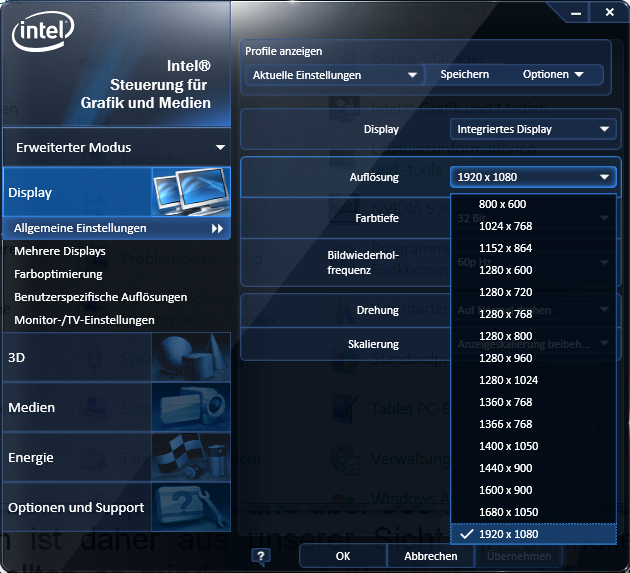Choose 1680 x 1050 resolution
Screen dimensions: 630x573
tap(533, 512)
